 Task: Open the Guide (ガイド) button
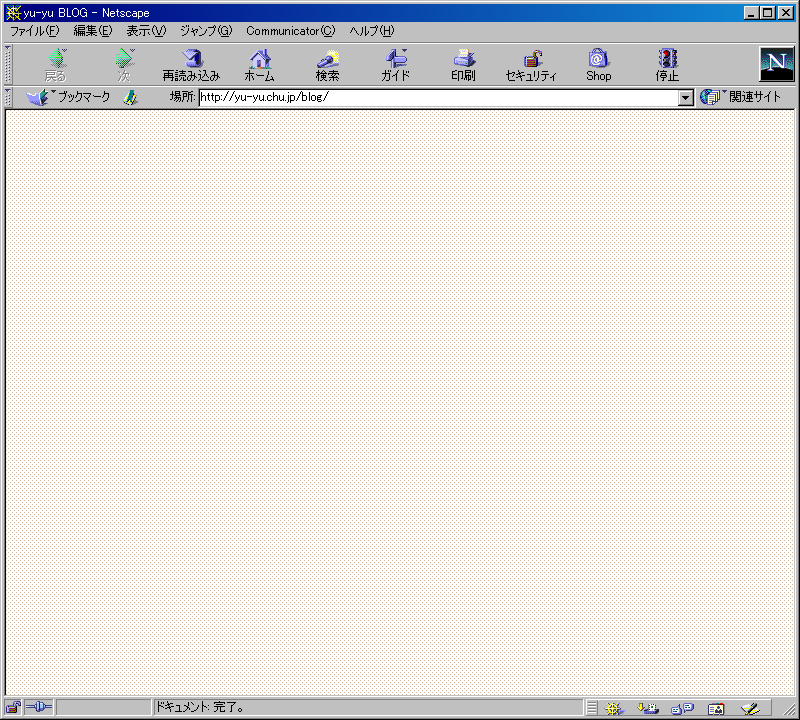[395, 65]
